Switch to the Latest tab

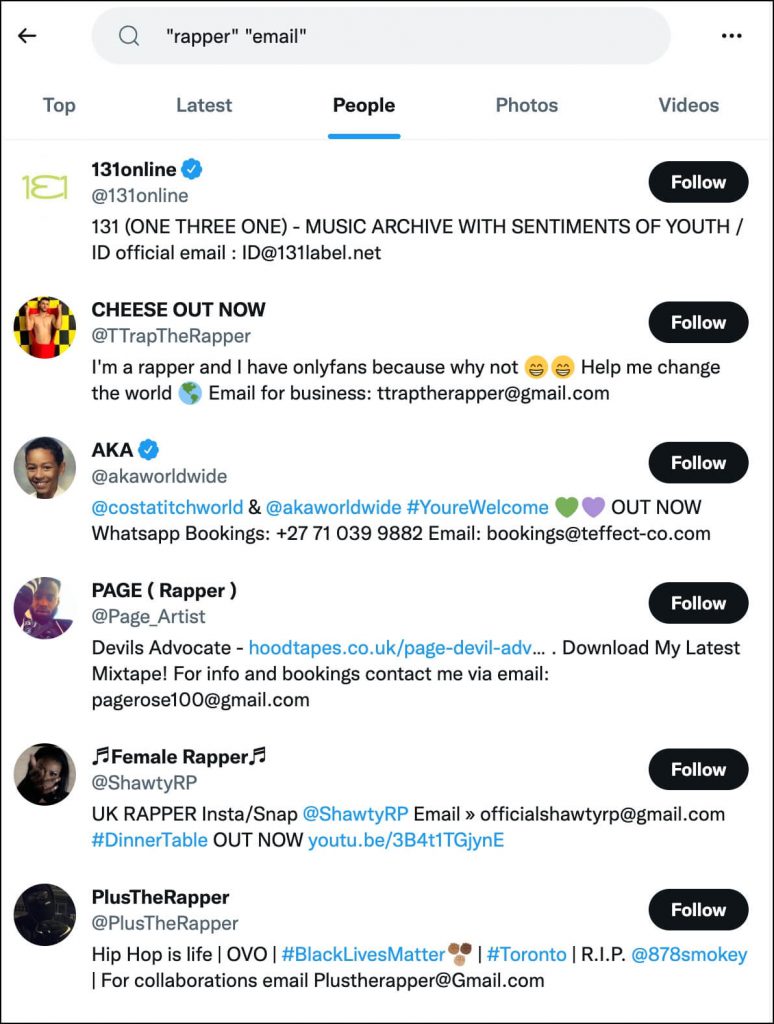tap(204, 105)
